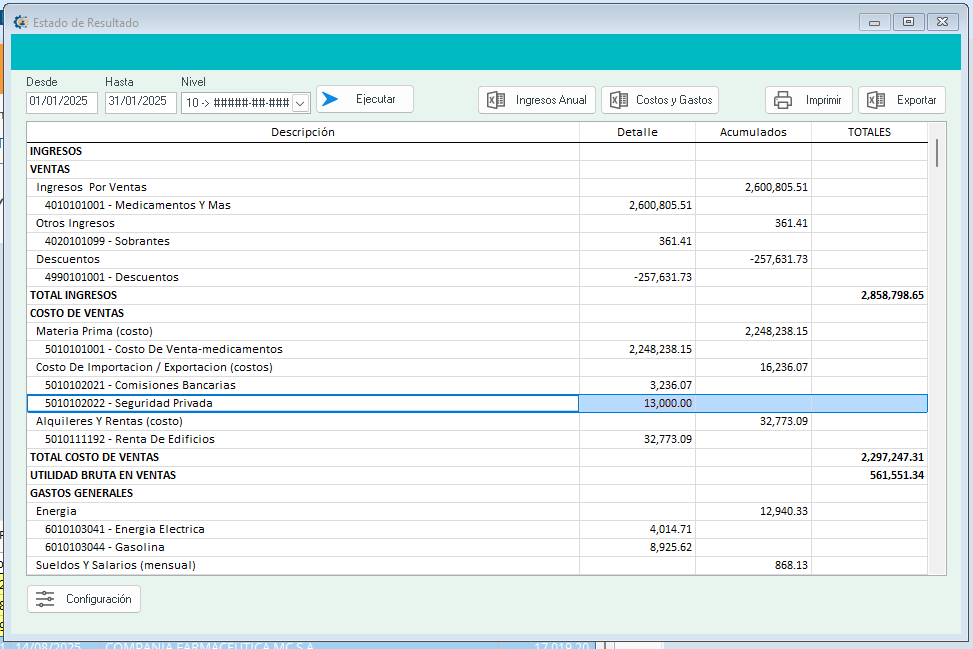Screen dimensions: 973x649
Task: Click the printer icon on Imprimir
Action: click(784, 100)
